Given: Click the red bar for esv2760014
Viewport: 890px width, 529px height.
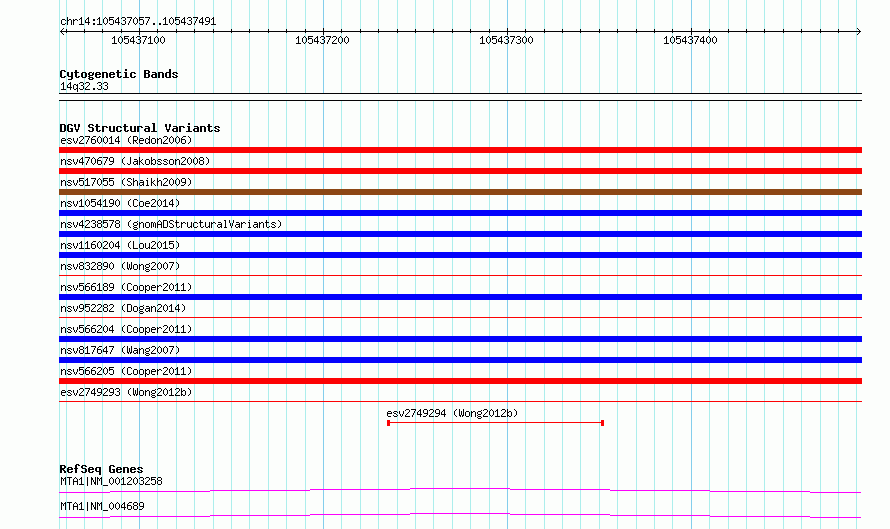Looking at the screenshot, I should coord(460,150).
